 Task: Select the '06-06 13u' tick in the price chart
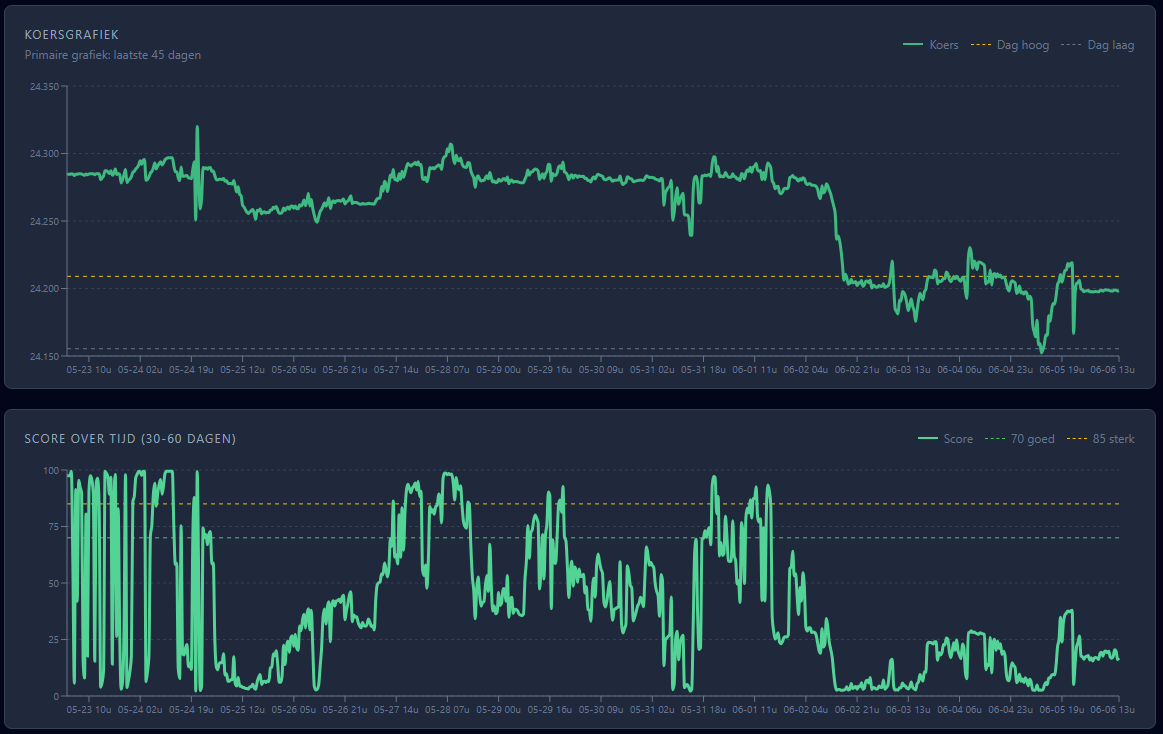[1112, 369]
